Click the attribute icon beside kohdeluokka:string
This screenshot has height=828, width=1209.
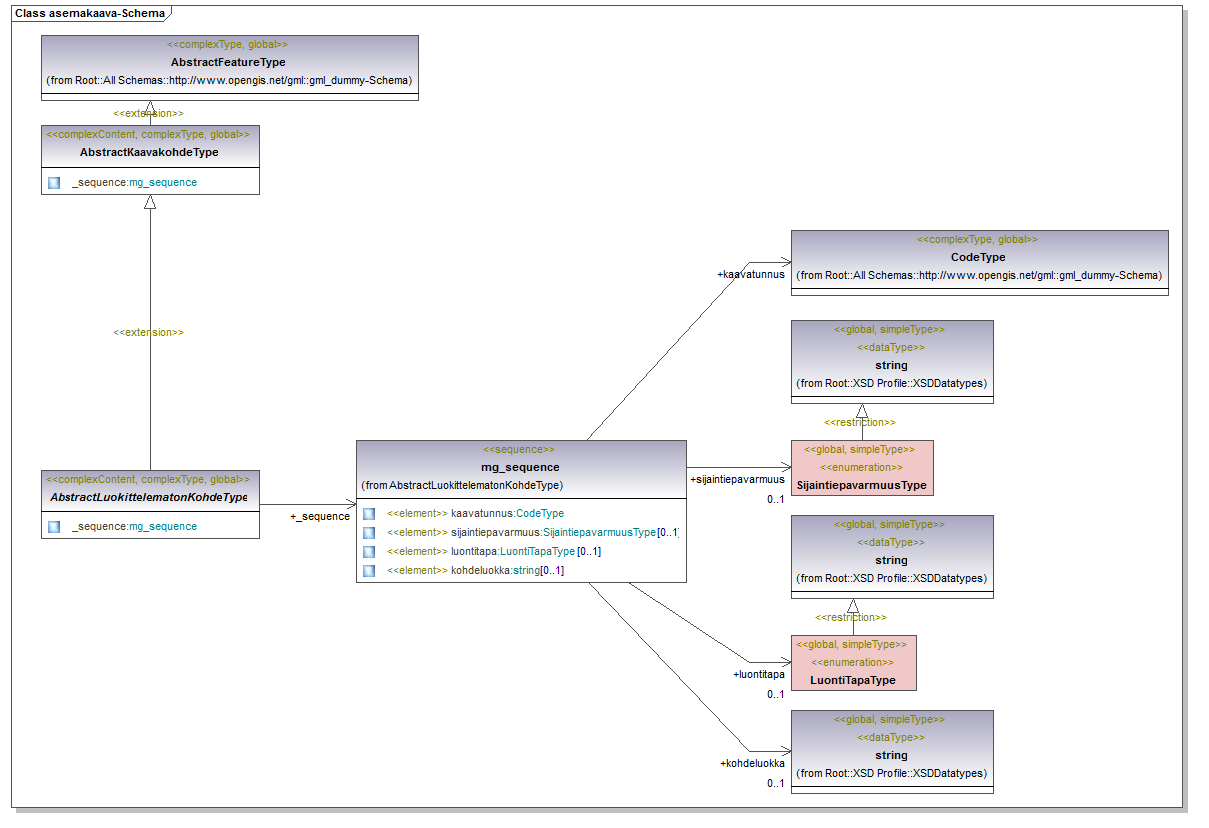pyautogui.click(x=369, y=571)
